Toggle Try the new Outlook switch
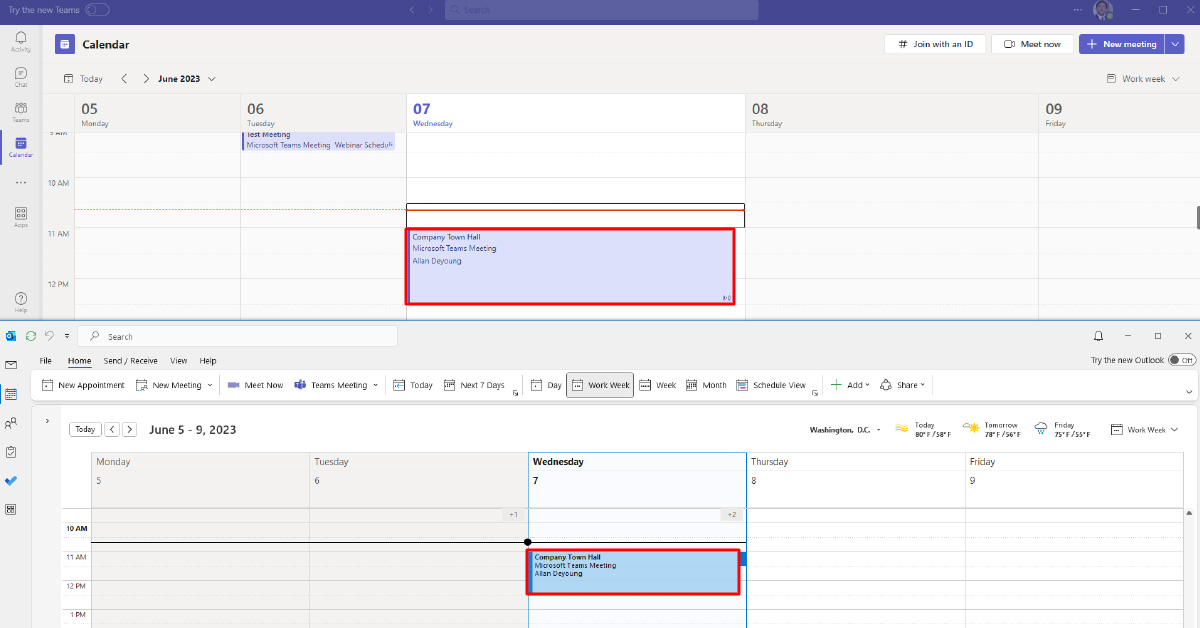The image size is (1200, 628). tap(1182, 360)
